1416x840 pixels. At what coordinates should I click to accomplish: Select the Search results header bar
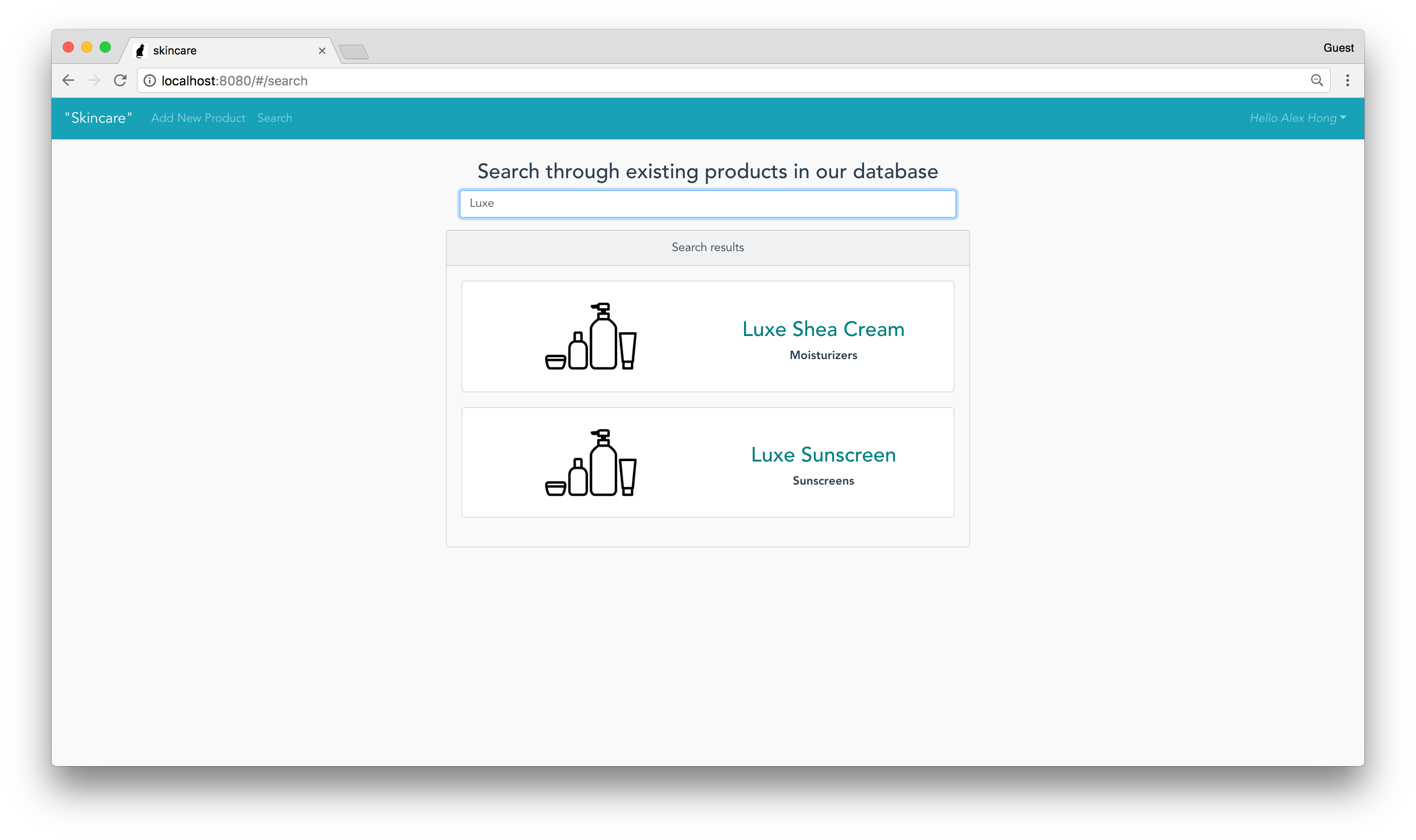click(x=708, y=247)
